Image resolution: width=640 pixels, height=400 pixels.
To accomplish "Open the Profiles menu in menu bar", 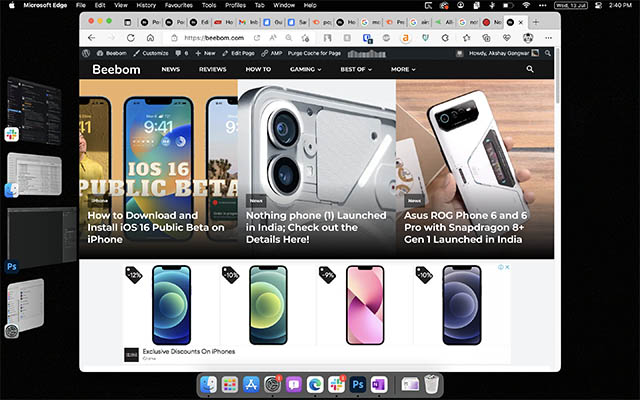I will point(235,5).
